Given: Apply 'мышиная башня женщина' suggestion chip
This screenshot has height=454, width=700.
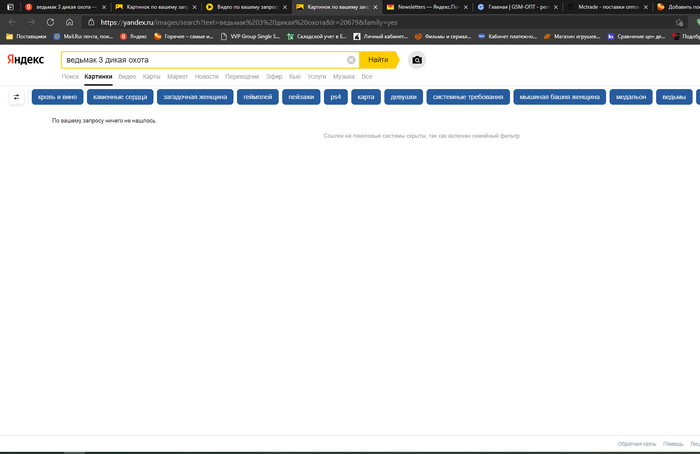Looking at the screenshot, I should click(x=560, y=97).
